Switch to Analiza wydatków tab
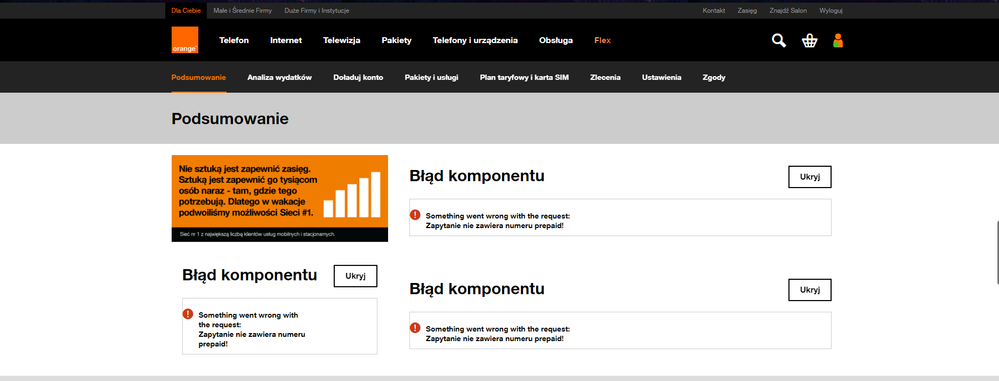This screenshot has height=381, width=999. (x=280, y=77)
